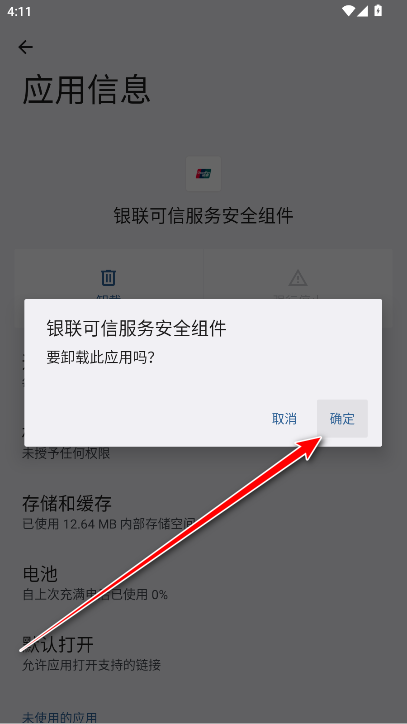Tap the UnionPay app icon

pos(203,174)
